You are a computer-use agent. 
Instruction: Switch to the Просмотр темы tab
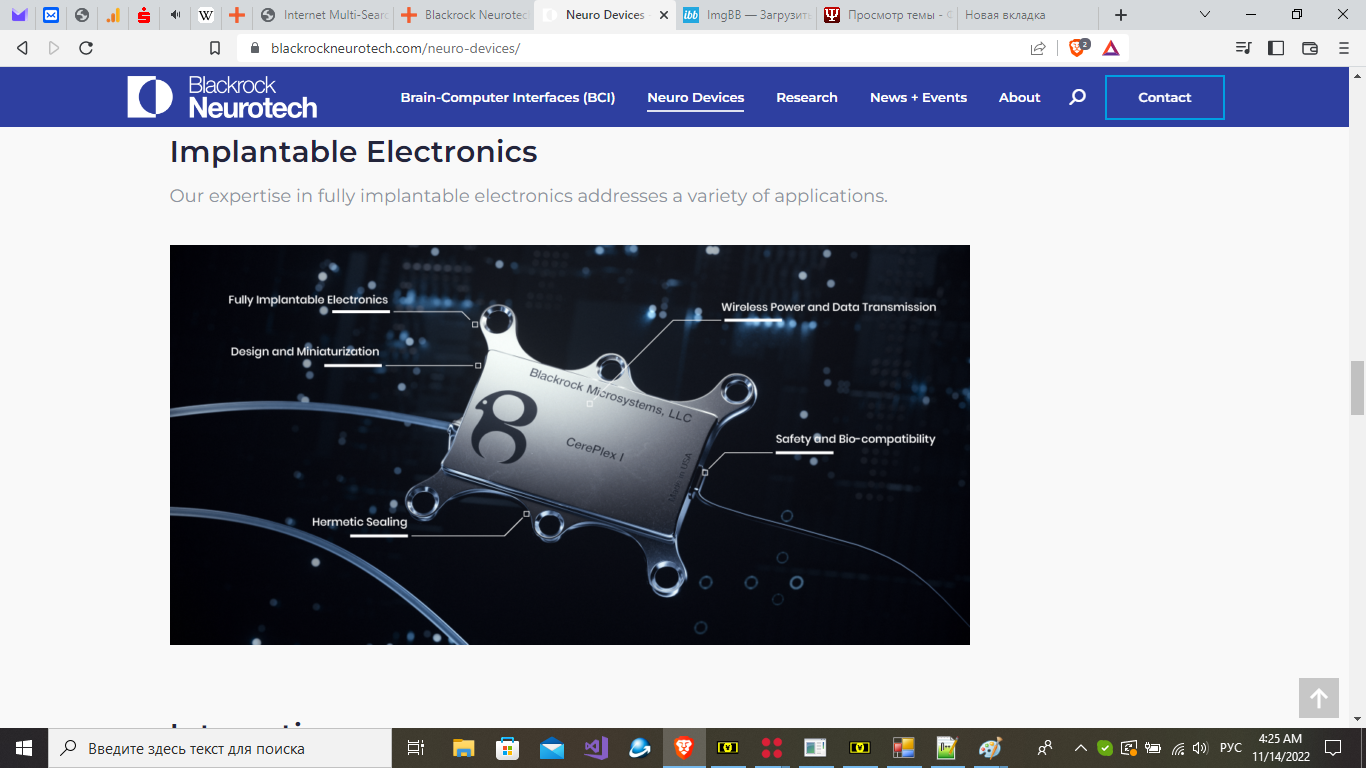(888, 15)
